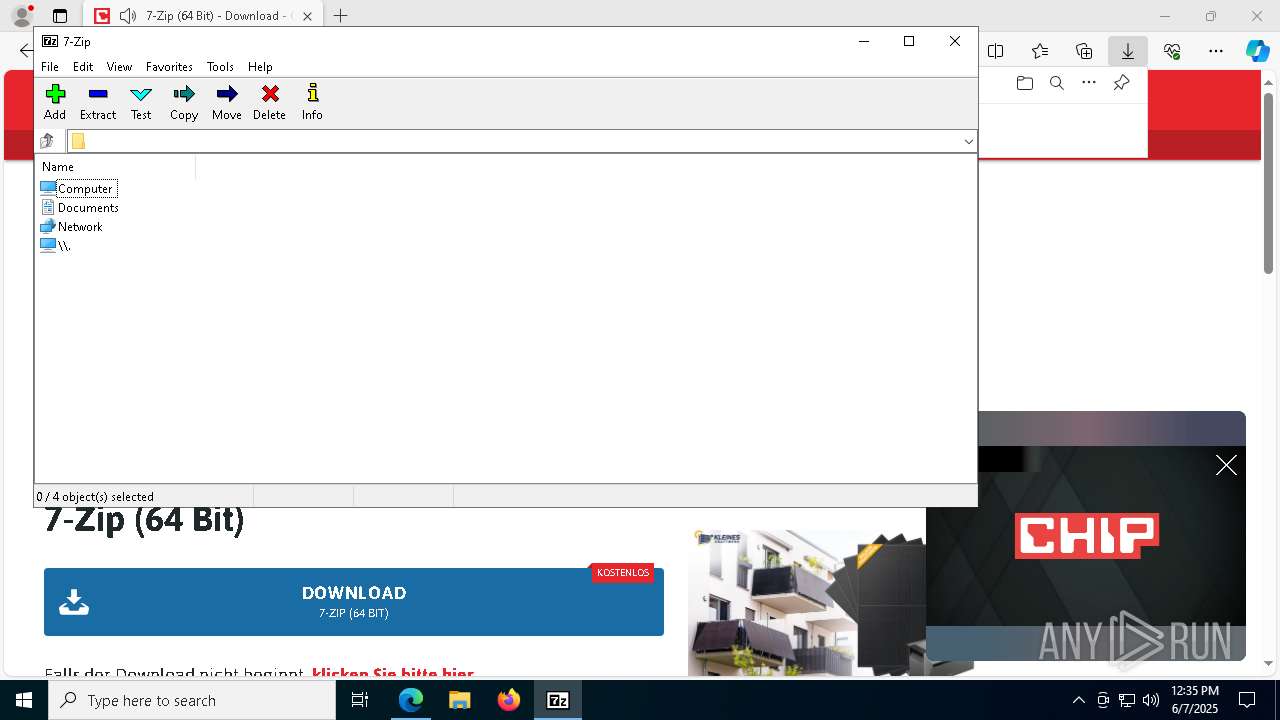Open Microsoft Edge from the taskbar
The width and height of the screenshot is (1280, 720).
tap(411, 700)
